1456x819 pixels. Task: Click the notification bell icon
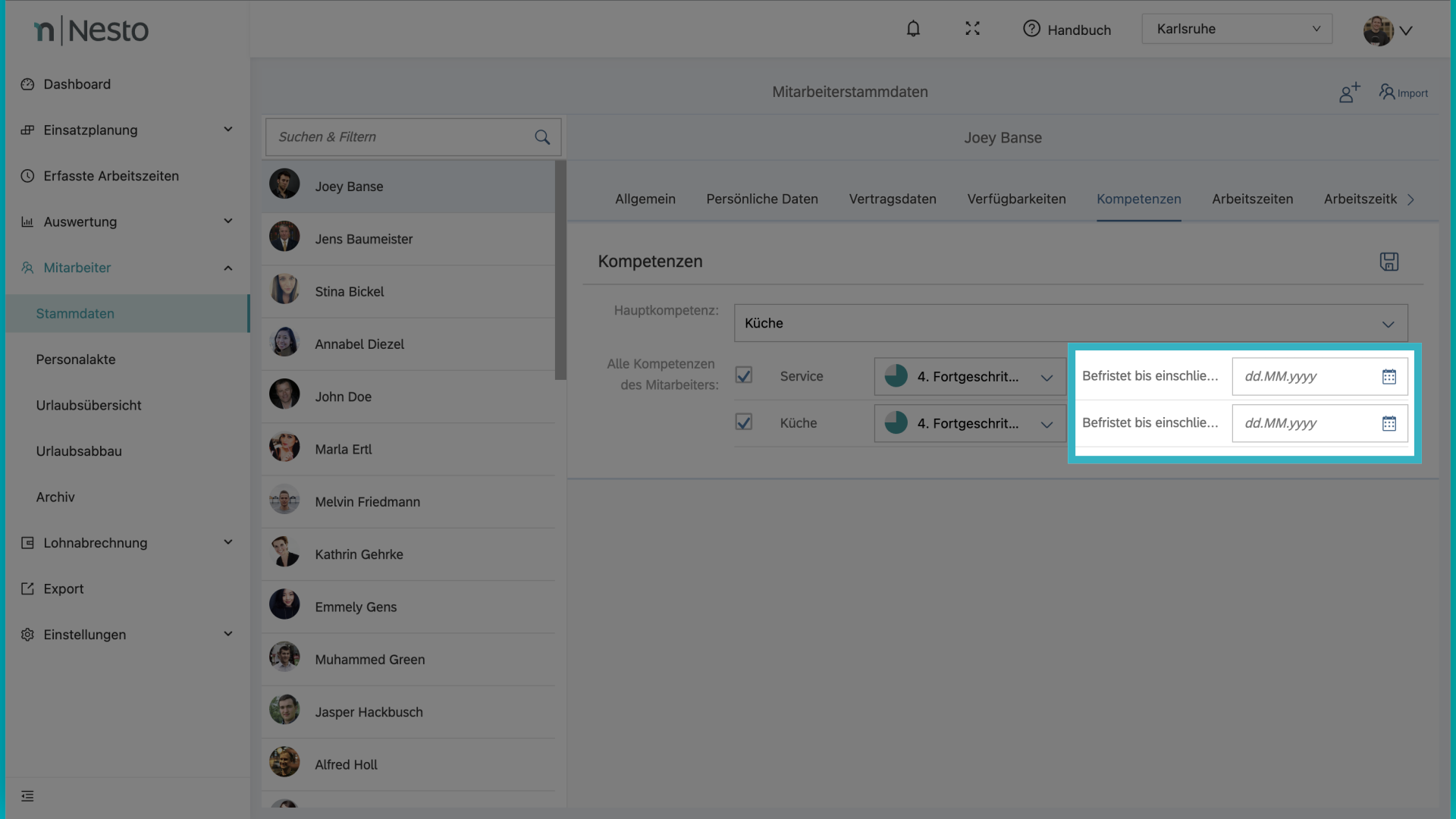point(913,29)
